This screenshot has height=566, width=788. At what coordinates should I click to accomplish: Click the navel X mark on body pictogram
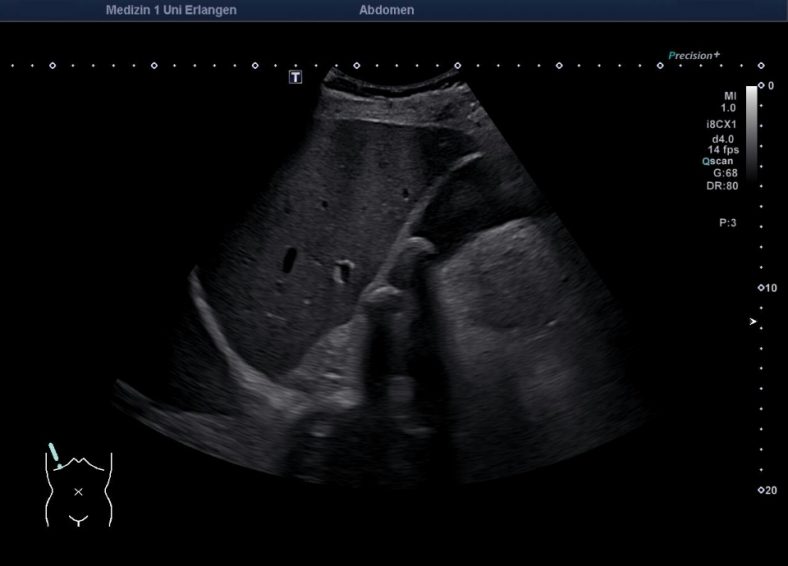click(78, 491)
